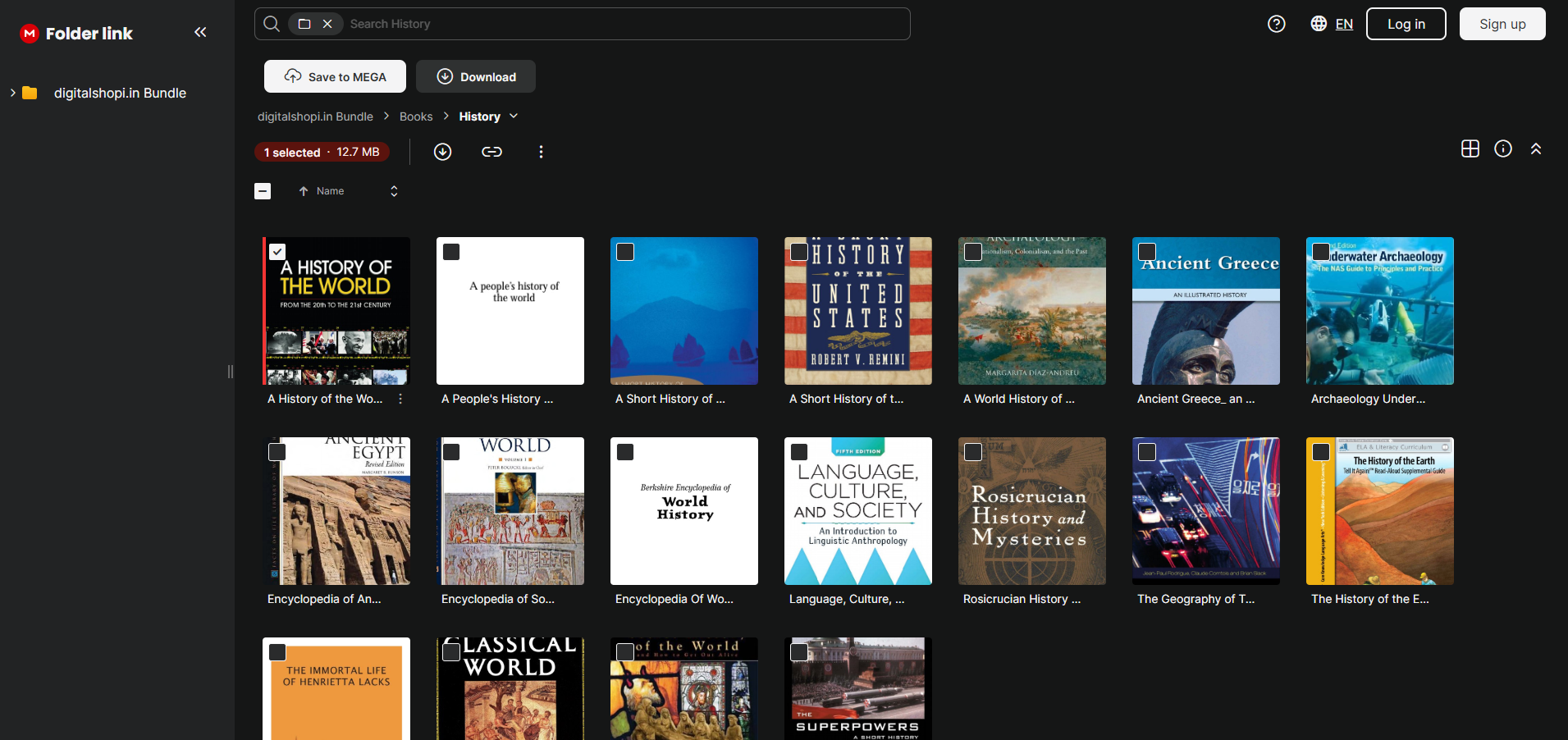Click the Download button
Image resolution: width=1568 pixels, height=740 pixels.
pos(476,76)
